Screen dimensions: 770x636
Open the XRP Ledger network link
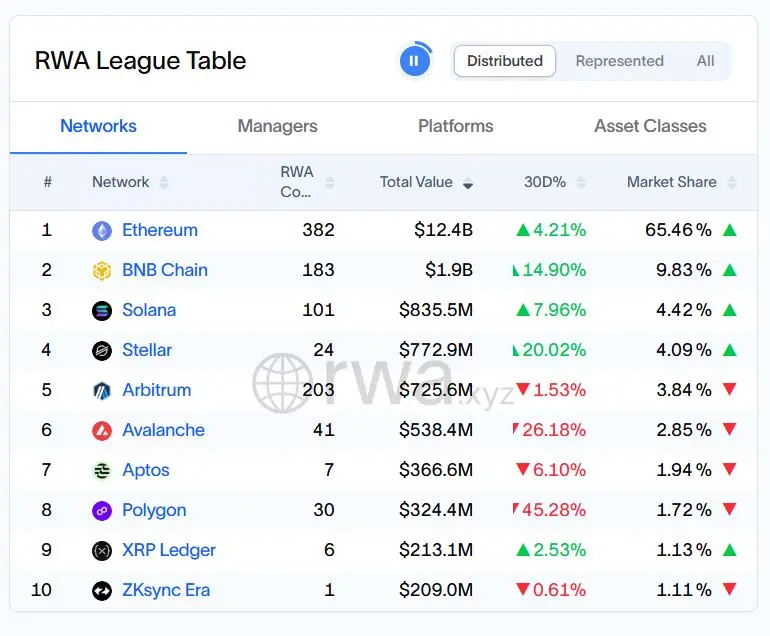168,550
